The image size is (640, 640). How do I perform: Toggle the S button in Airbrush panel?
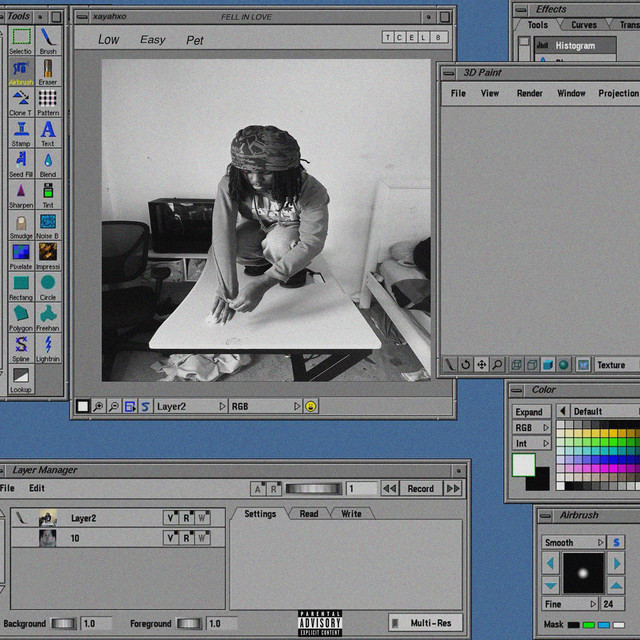point(616,542)
